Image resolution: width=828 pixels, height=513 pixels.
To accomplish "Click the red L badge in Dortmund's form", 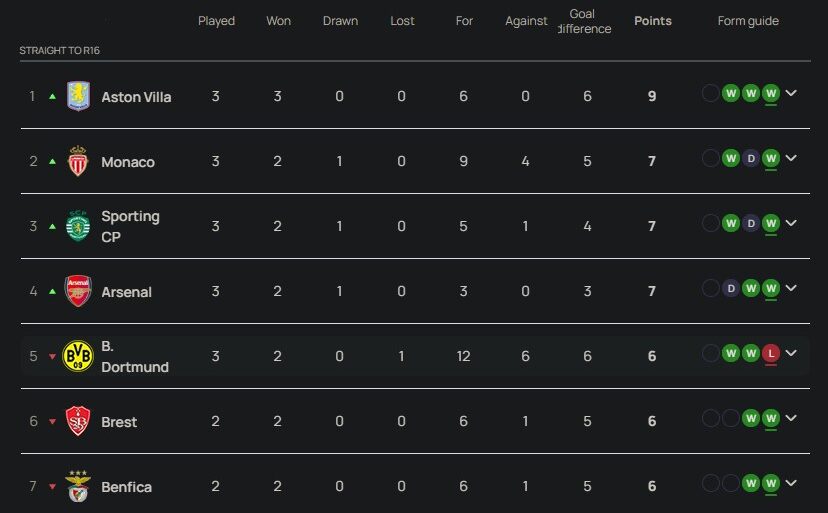I will (x=770, y=353).
